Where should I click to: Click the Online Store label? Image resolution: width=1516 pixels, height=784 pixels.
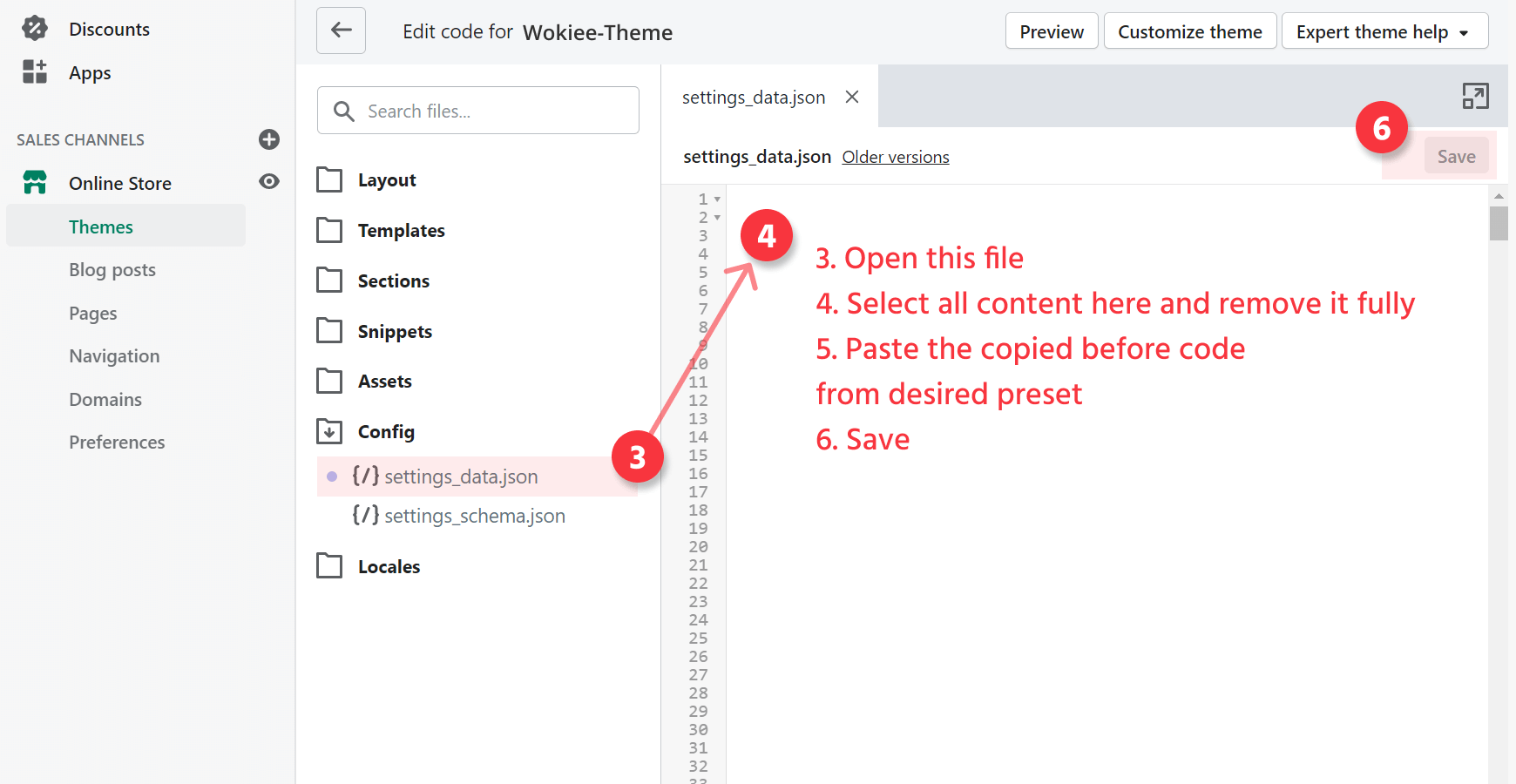pos(120,184)
